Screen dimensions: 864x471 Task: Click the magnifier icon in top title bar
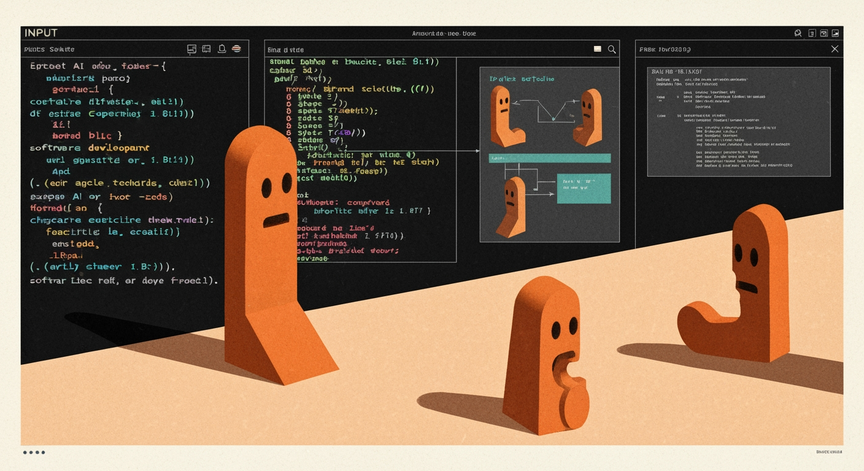tap(797, 33)
